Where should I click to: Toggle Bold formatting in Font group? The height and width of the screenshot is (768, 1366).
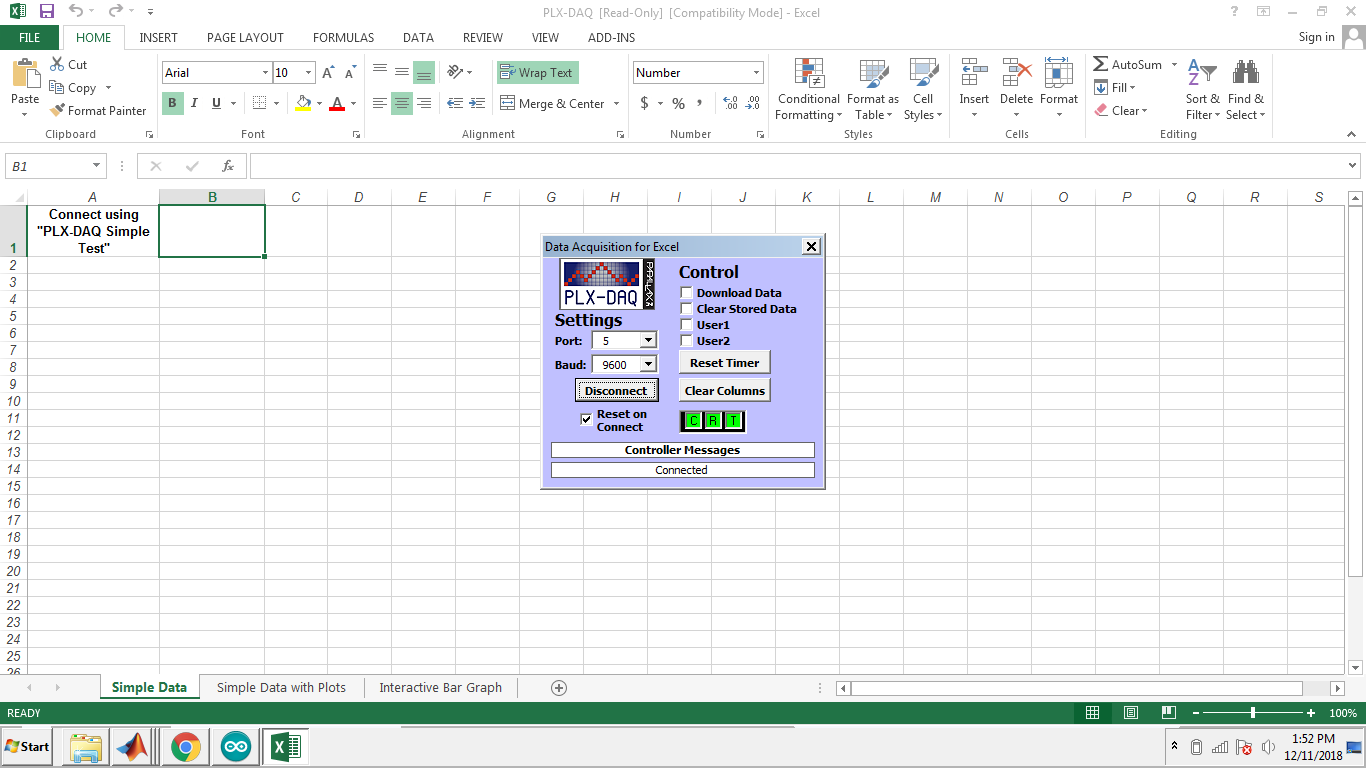(172, 103)
